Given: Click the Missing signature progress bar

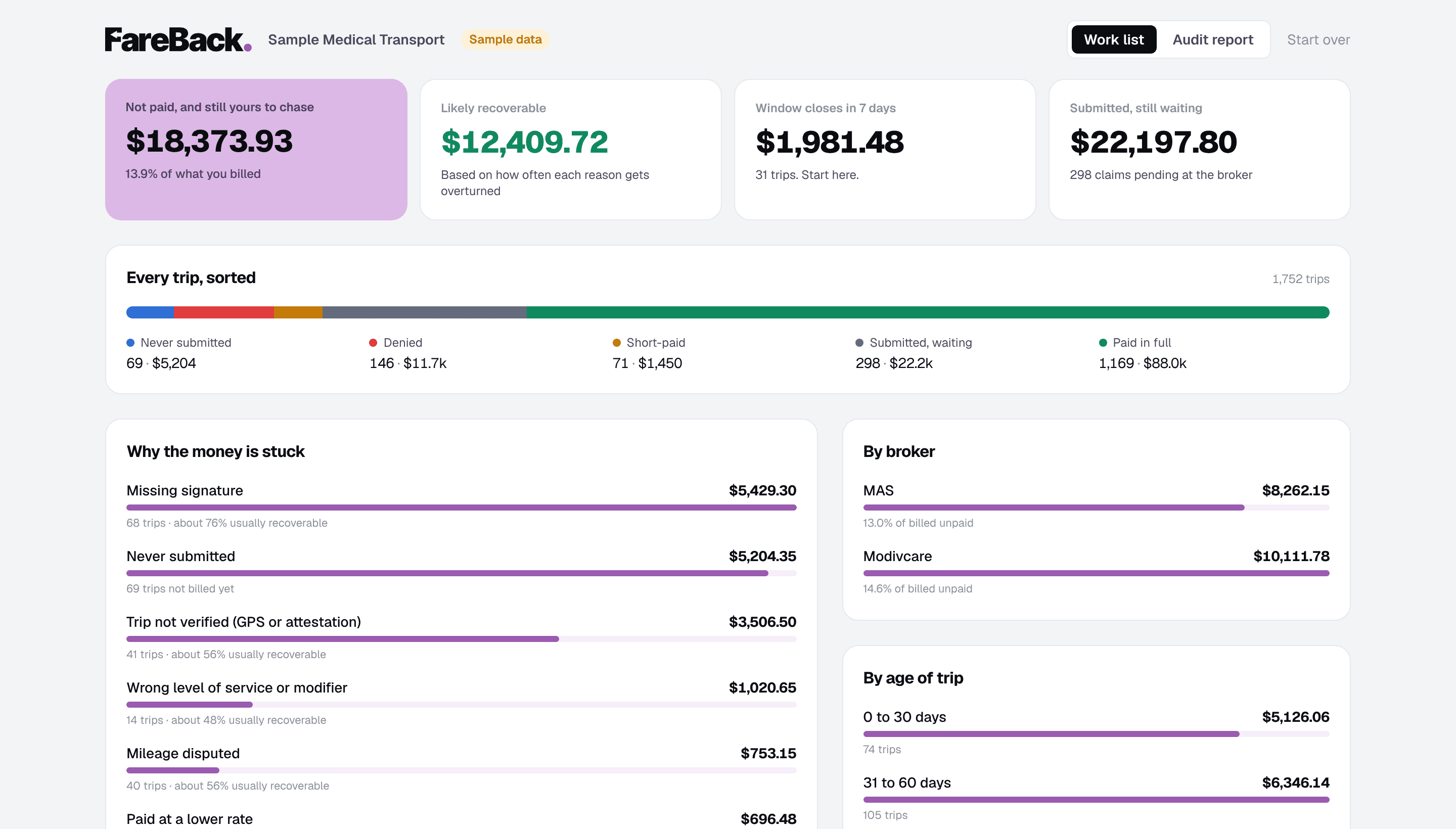Looking at the screenshot, I should (461, 508).
